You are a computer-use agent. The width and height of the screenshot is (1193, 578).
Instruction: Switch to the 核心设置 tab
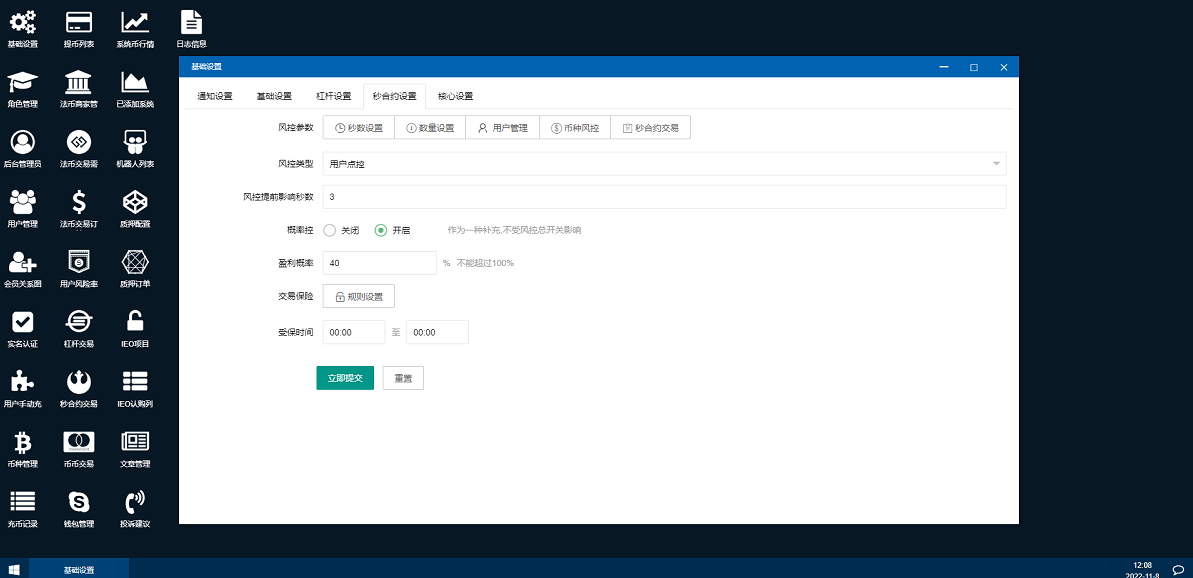pyautogui.click(x=455, y=97)
